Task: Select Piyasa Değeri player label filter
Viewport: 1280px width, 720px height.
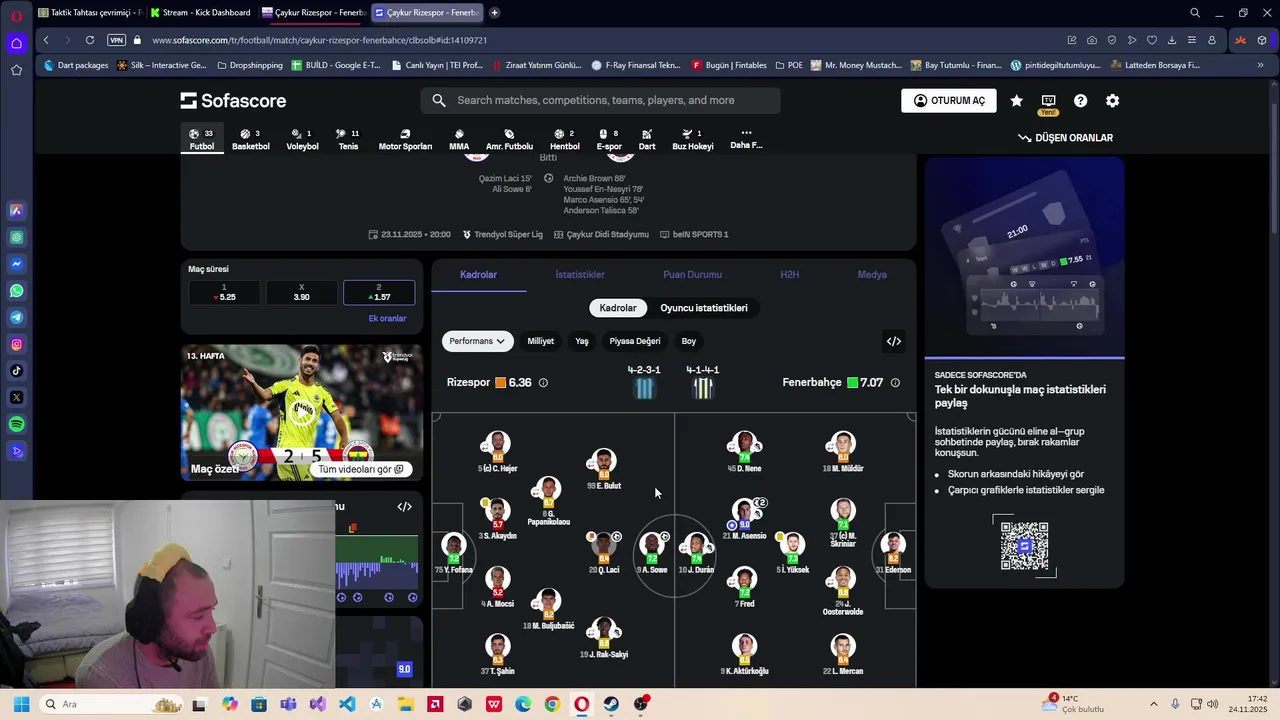Action: [635, 341]
